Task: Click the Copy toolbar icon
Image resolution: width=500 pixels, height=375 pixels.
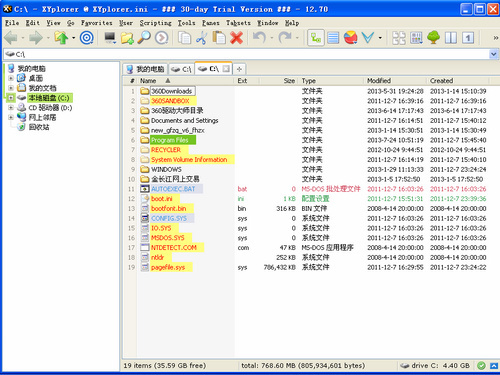Action: 184,38
